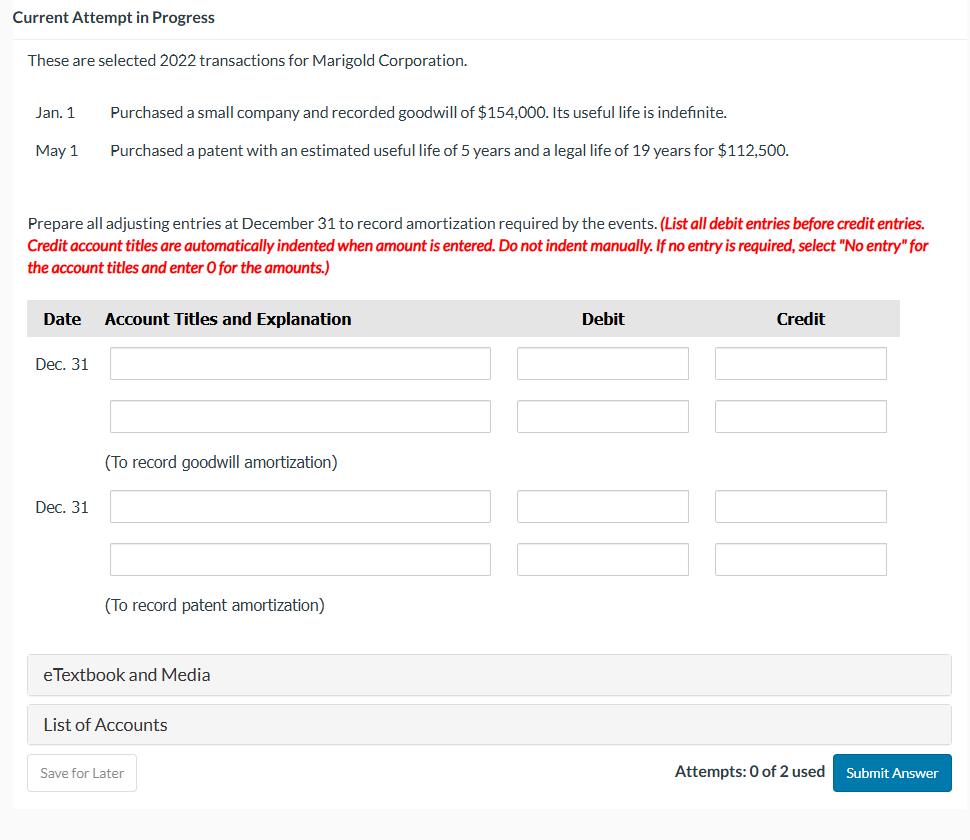Click goodwill entry second row debit field
Screen dimensions: 970x840
pyautogui.click(x=603, y=417)
